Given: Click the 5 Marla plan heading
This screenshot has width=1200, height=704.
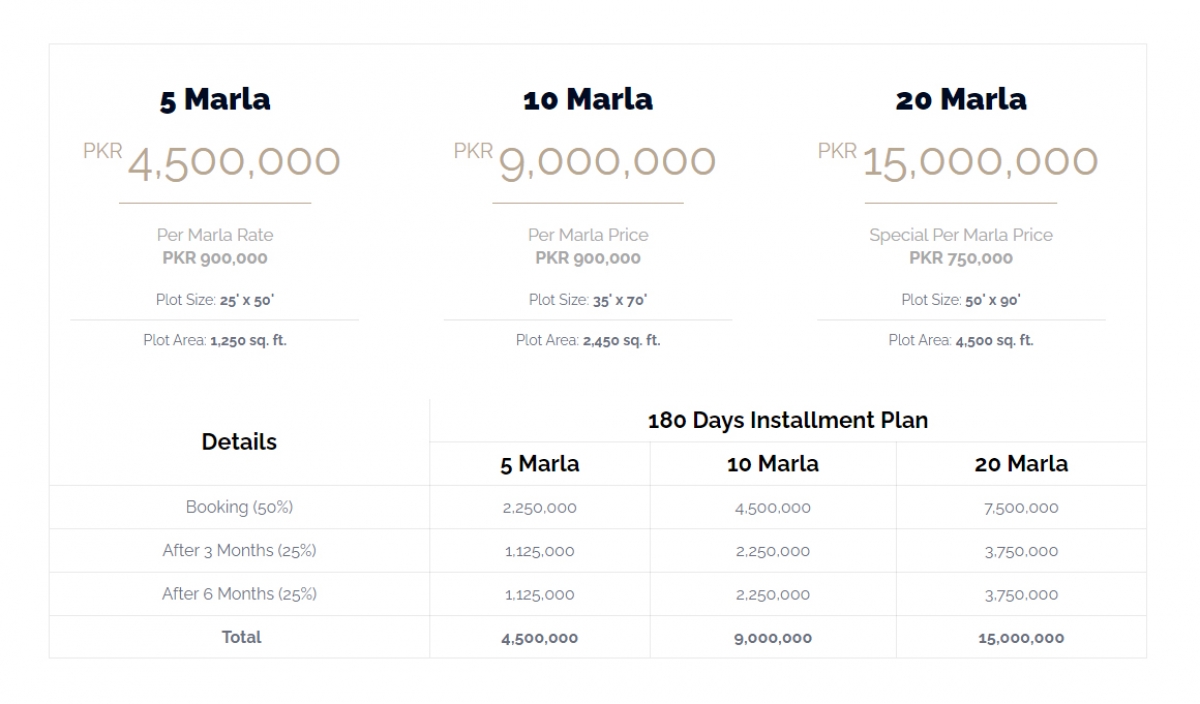Looking at the screenshot, I should click(x=215, y=99).
